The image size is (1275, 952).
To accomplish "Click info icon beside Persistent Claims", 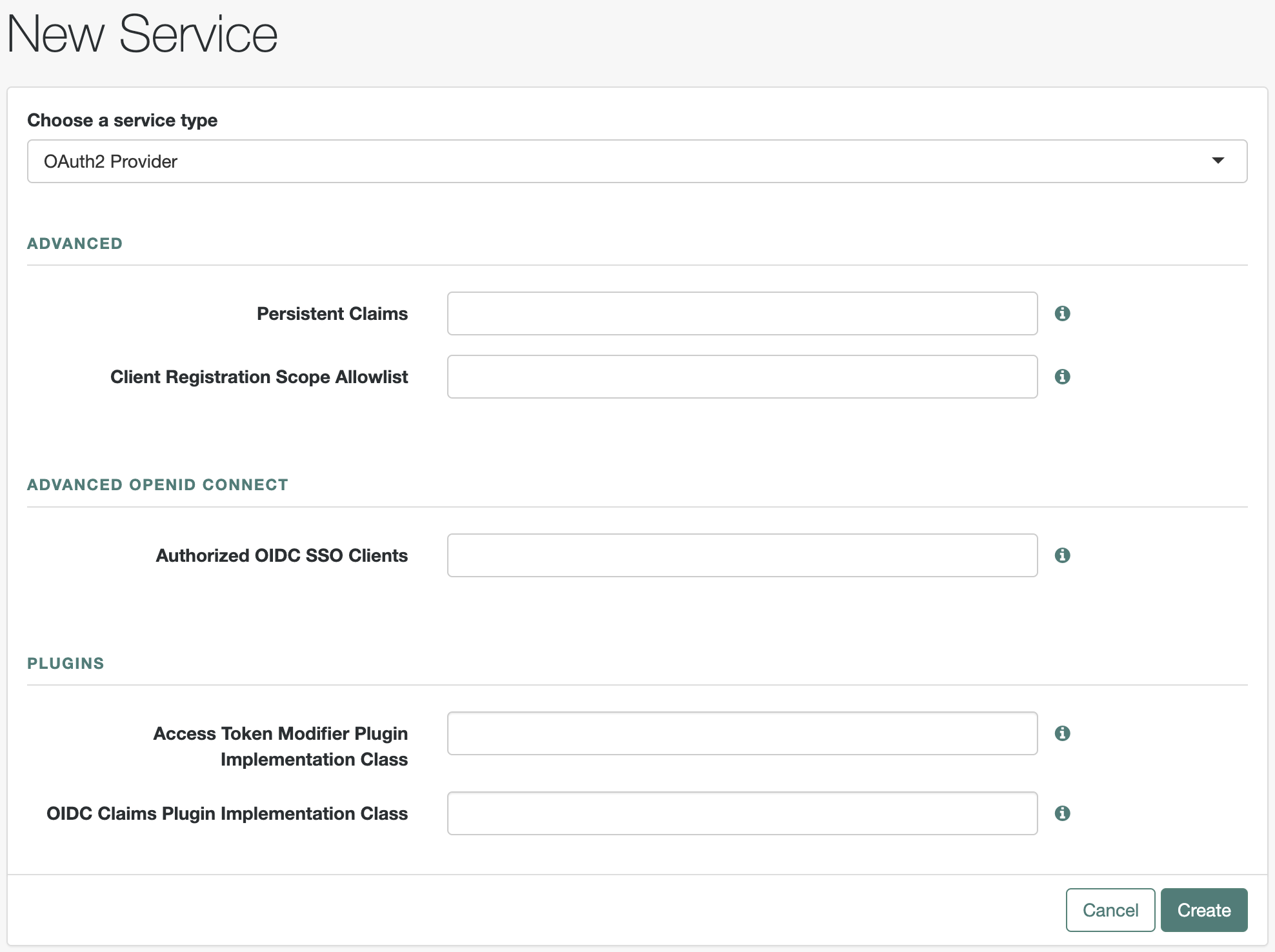I will [1062, 313].
